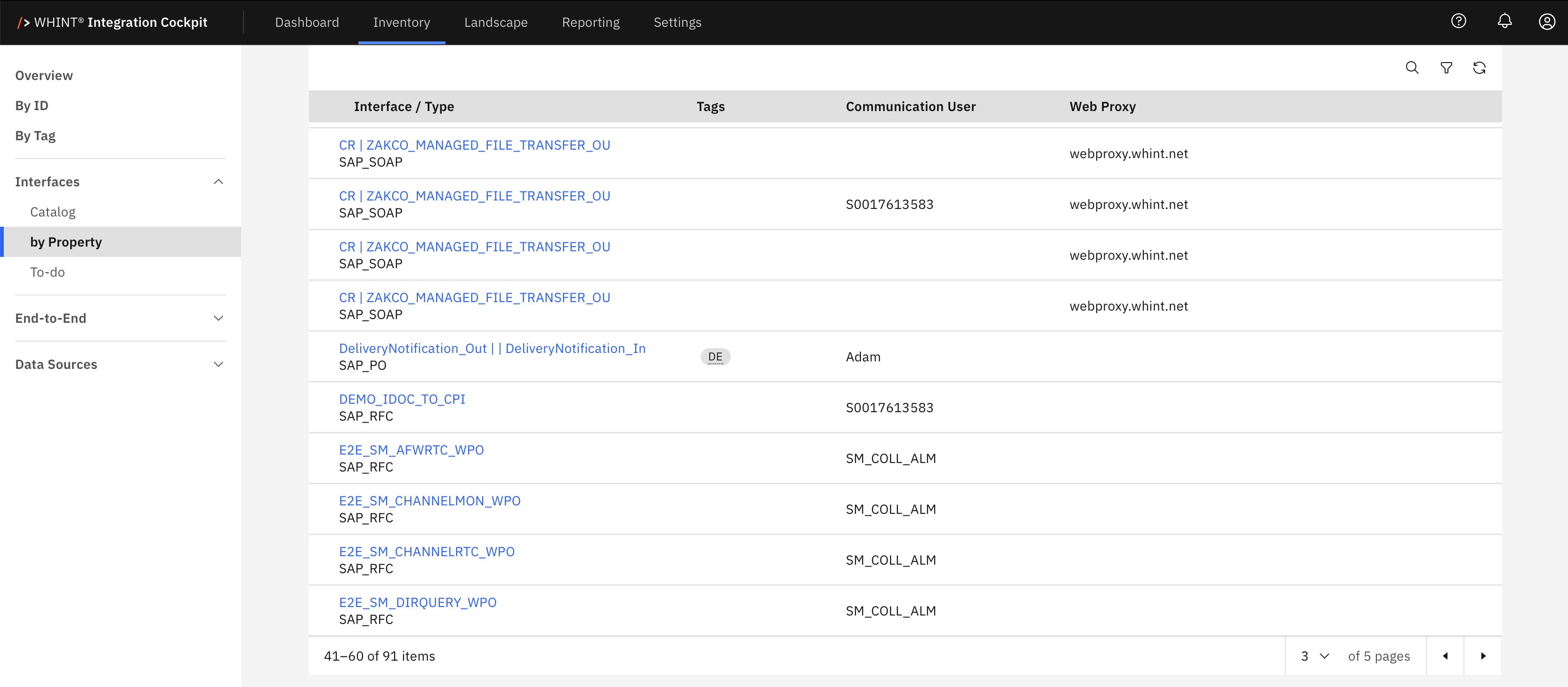Open the DEMO_IDOC_TO_CPI interface link
This screenshot has height=687, width=1568.
click(402, 399)
